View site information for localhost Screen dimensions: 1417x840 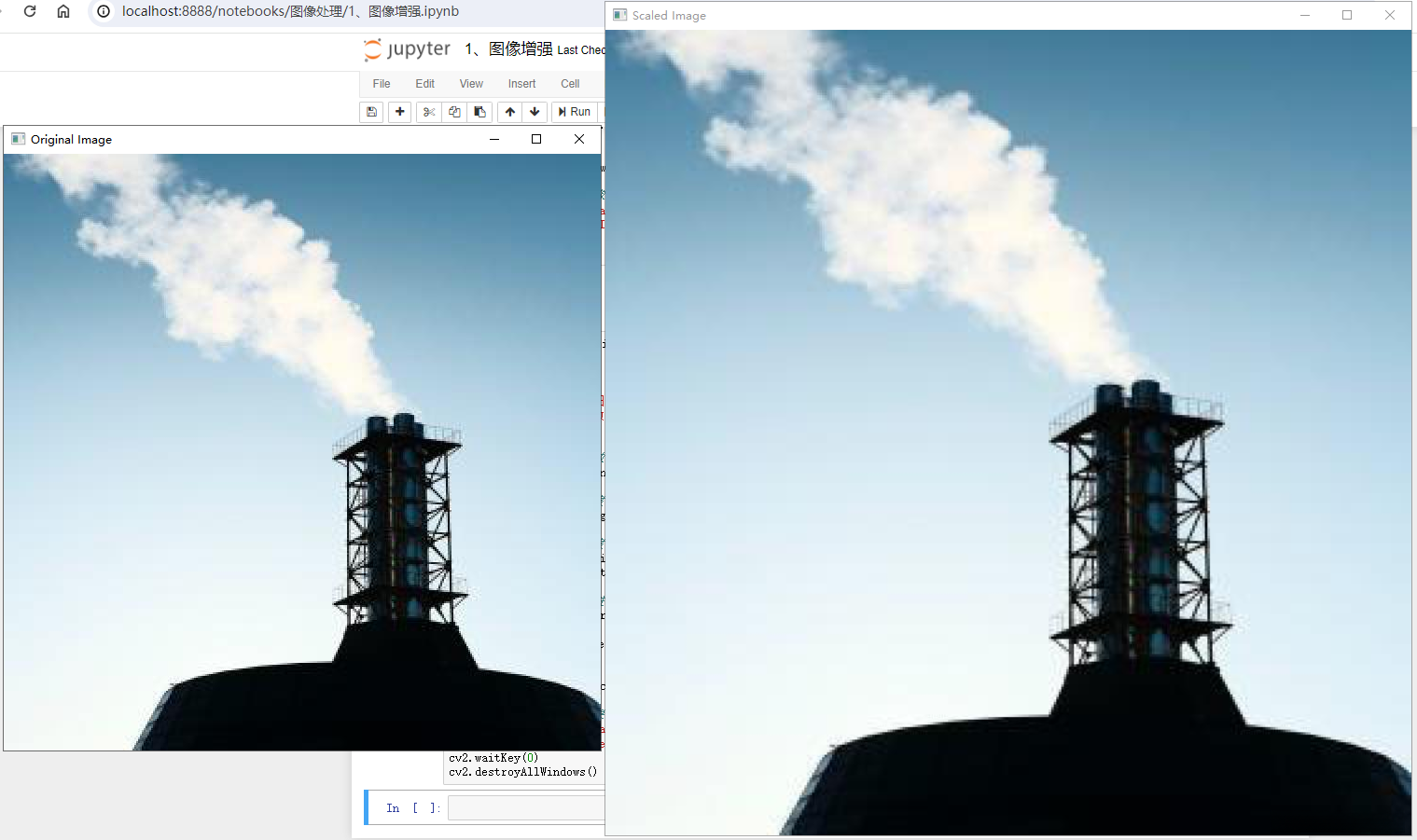click(x=104, y=11)
